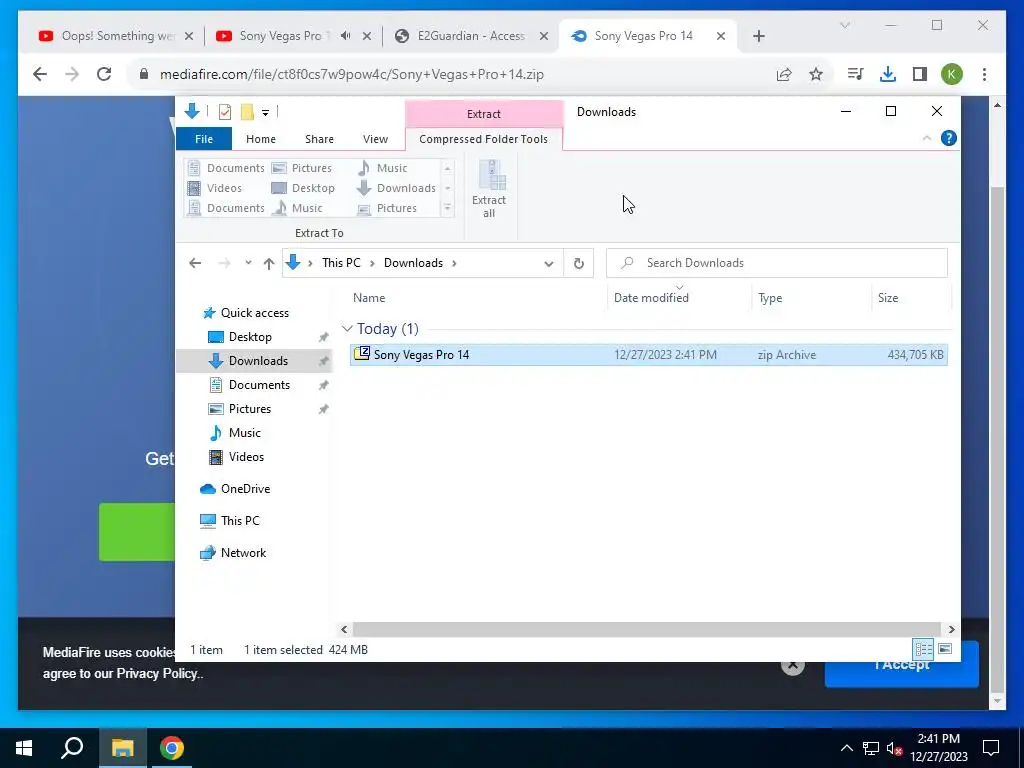
Task: Click the taskbar search icon
Action: click(72, 748)
